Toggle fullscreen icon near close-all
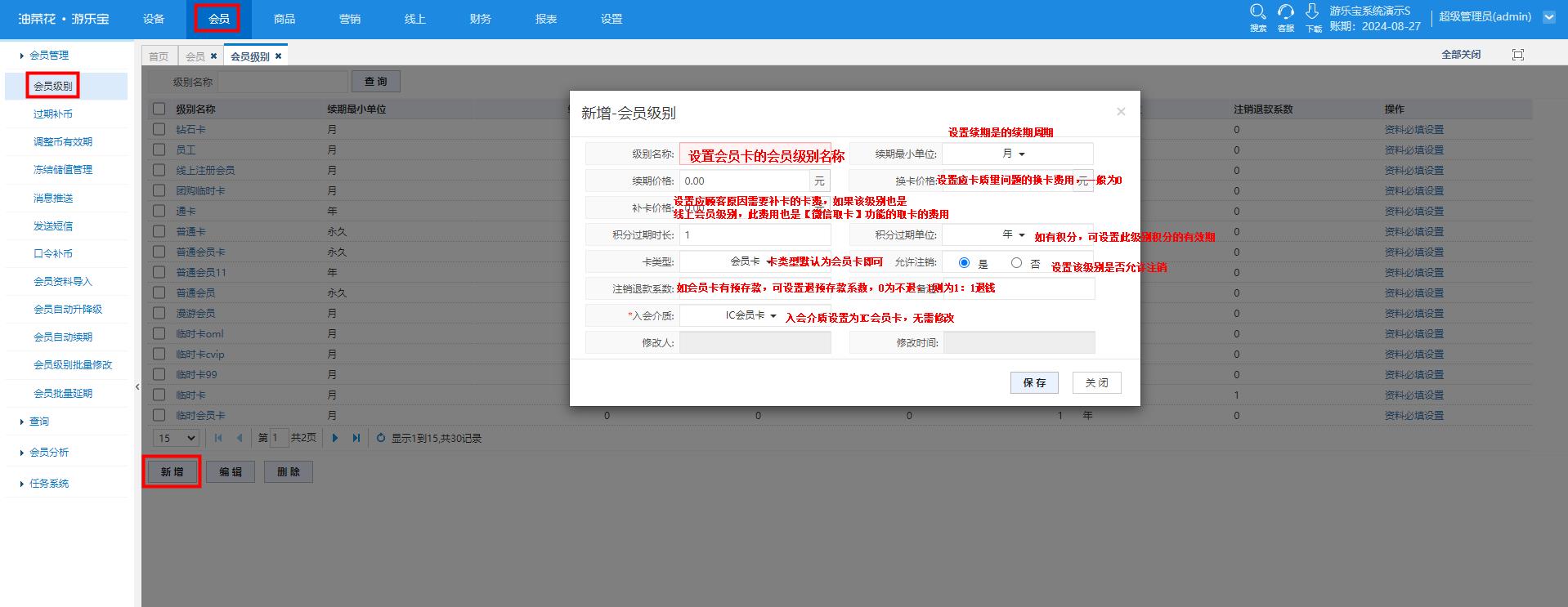Screen dimensions: 1568x607 click(x=1518, y=55)
